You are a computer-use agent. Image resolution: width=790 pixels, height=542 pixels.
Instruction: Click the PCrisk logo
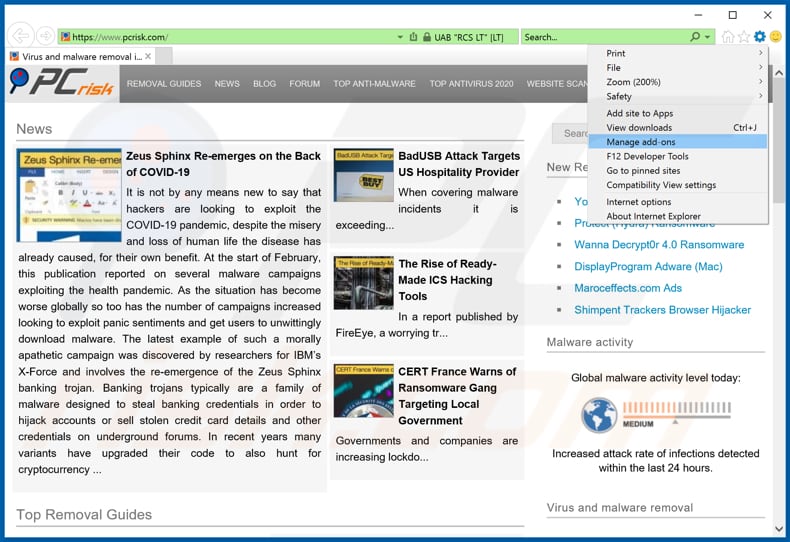pyautogui.click(x=62, y=83)
